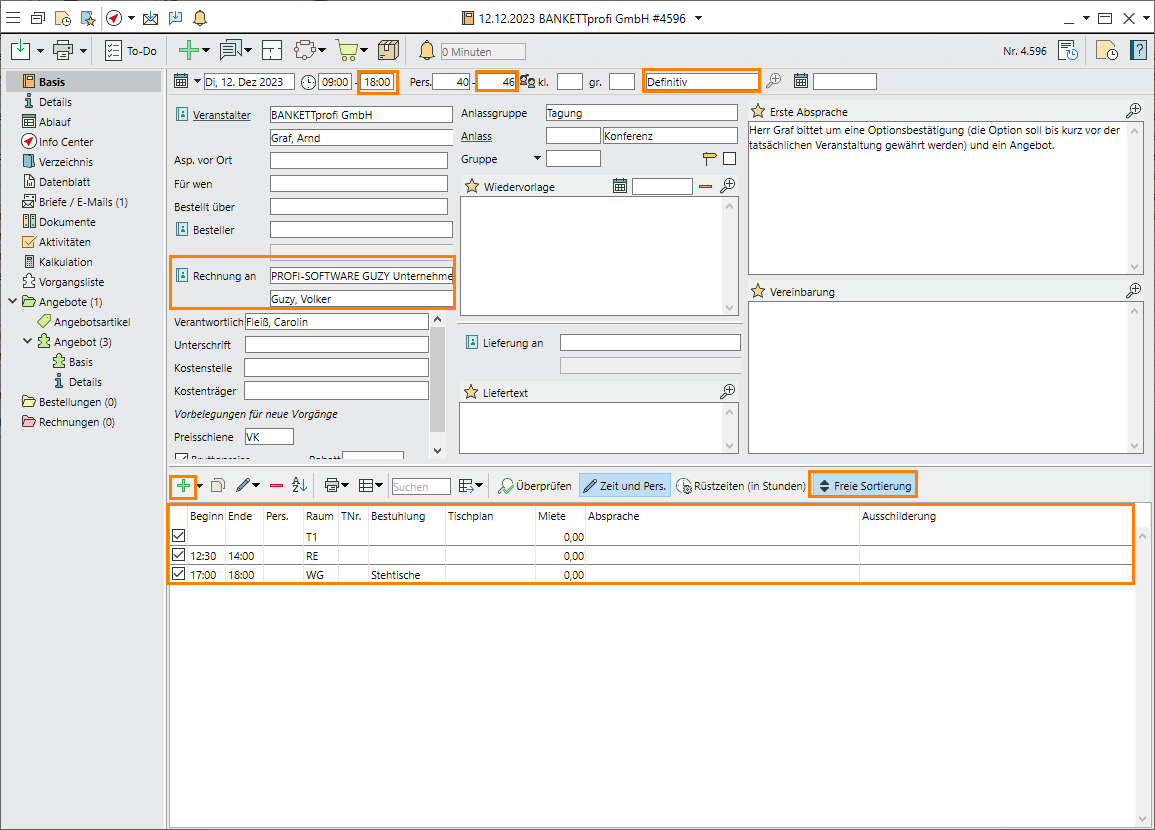Open the print dropdown arrow in toolbar
Screen dimensions: 1155x830
(x=84, y=50)
